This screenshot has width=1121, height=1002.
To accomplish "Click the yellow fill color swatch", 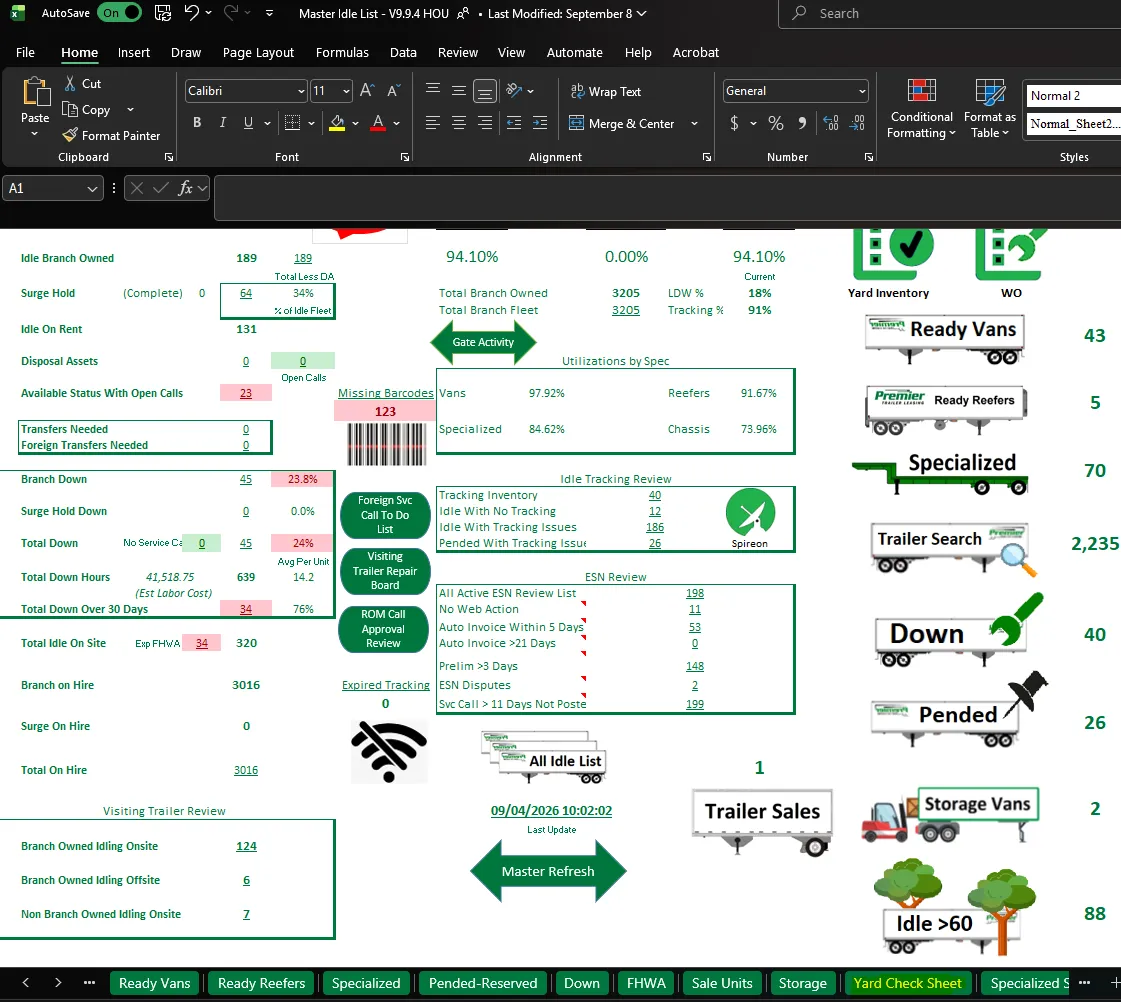I will (x=337, y=123).
